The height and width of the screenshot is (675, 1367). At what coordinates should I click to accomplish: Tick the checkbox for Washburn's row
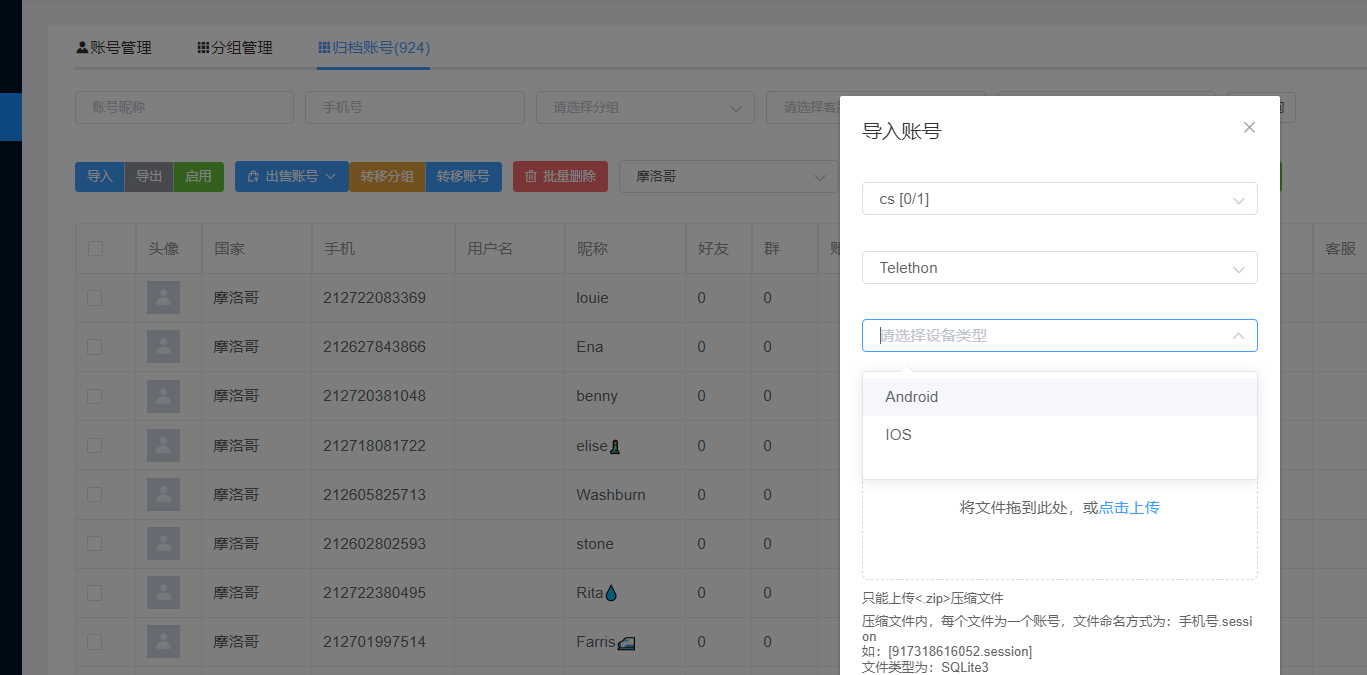tap(94, 495)
